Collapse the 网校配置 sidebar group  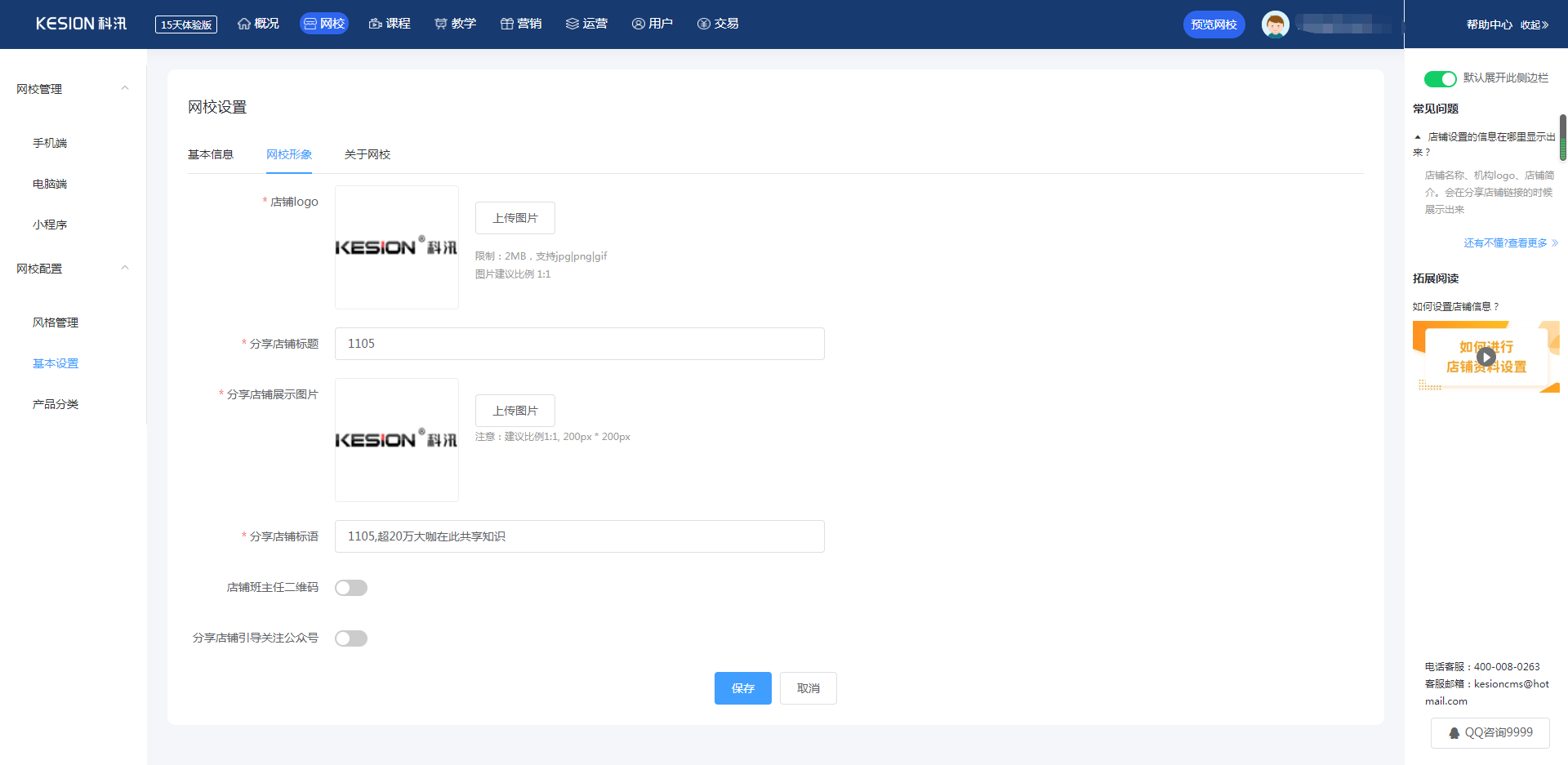click(125, 268)
